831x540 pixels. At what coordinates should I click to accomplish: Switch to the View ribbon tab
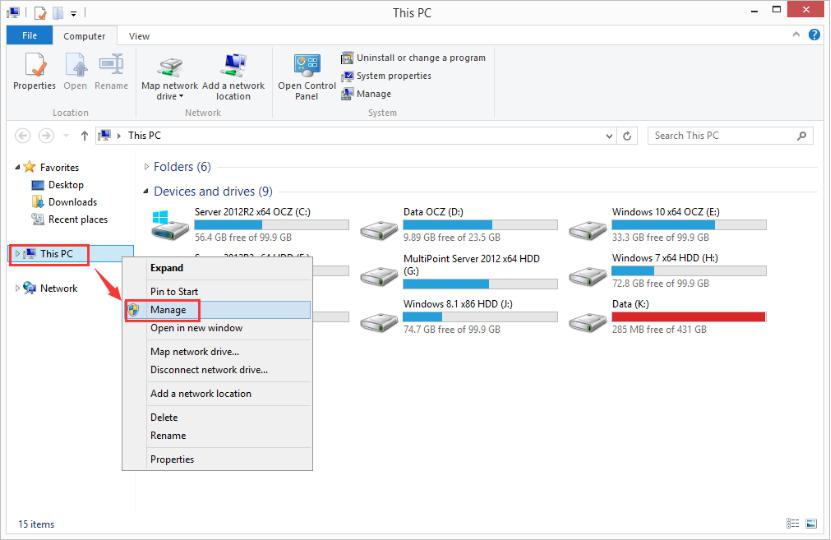click(x=139, y=36)
